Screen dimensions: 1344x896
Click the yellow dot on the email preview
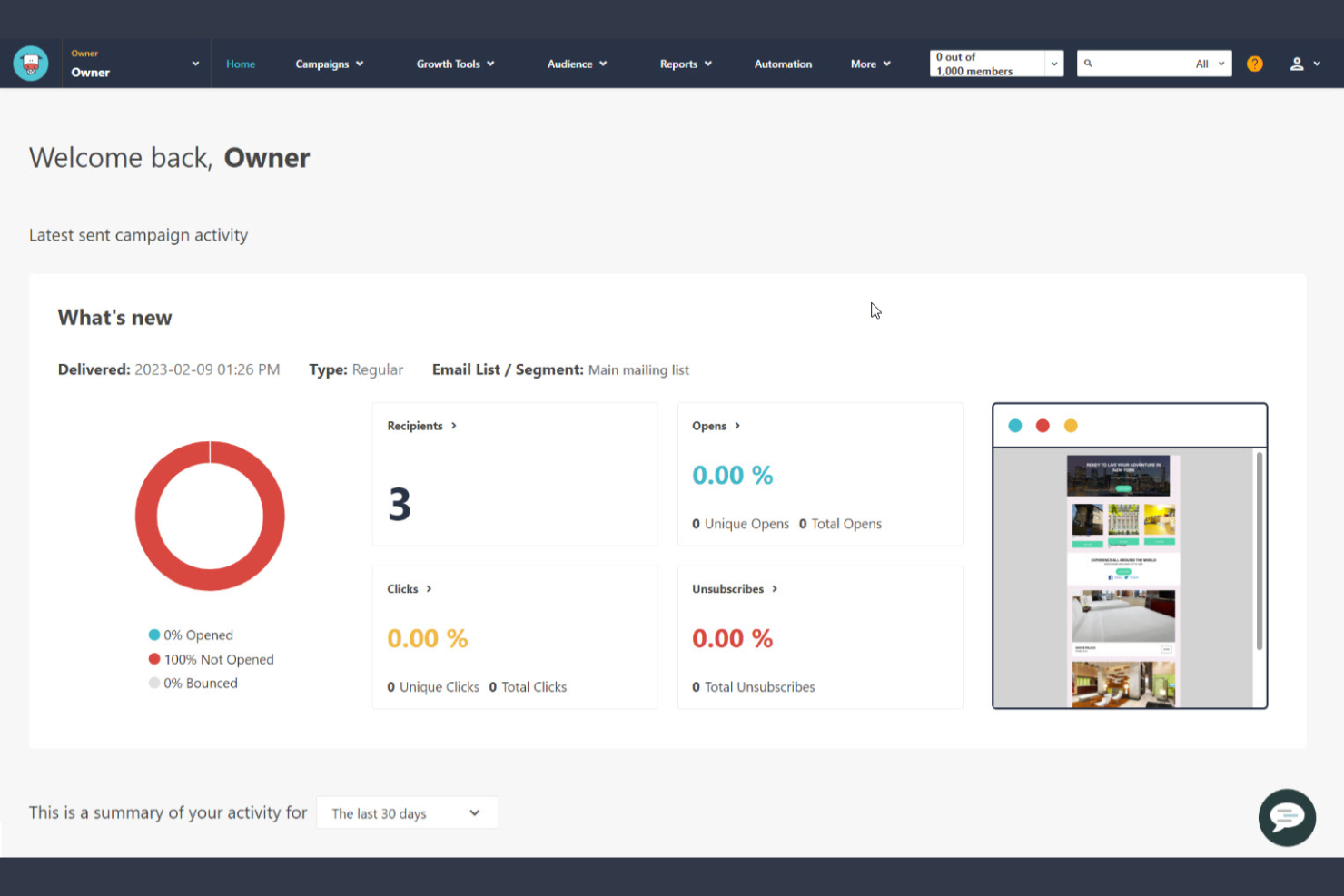tap(1072, 425)
